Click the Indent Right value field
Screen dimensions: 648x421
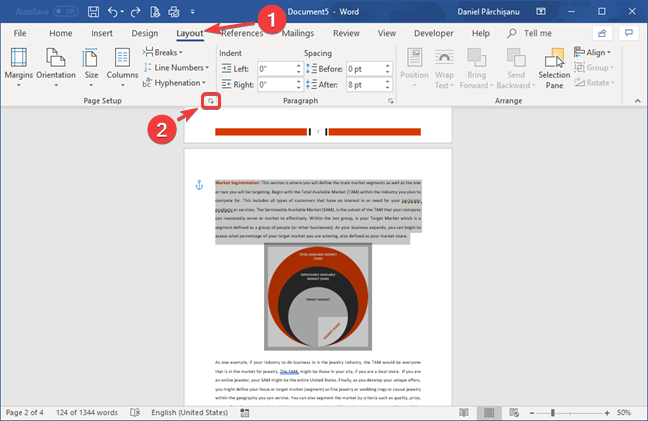point(276,85)
